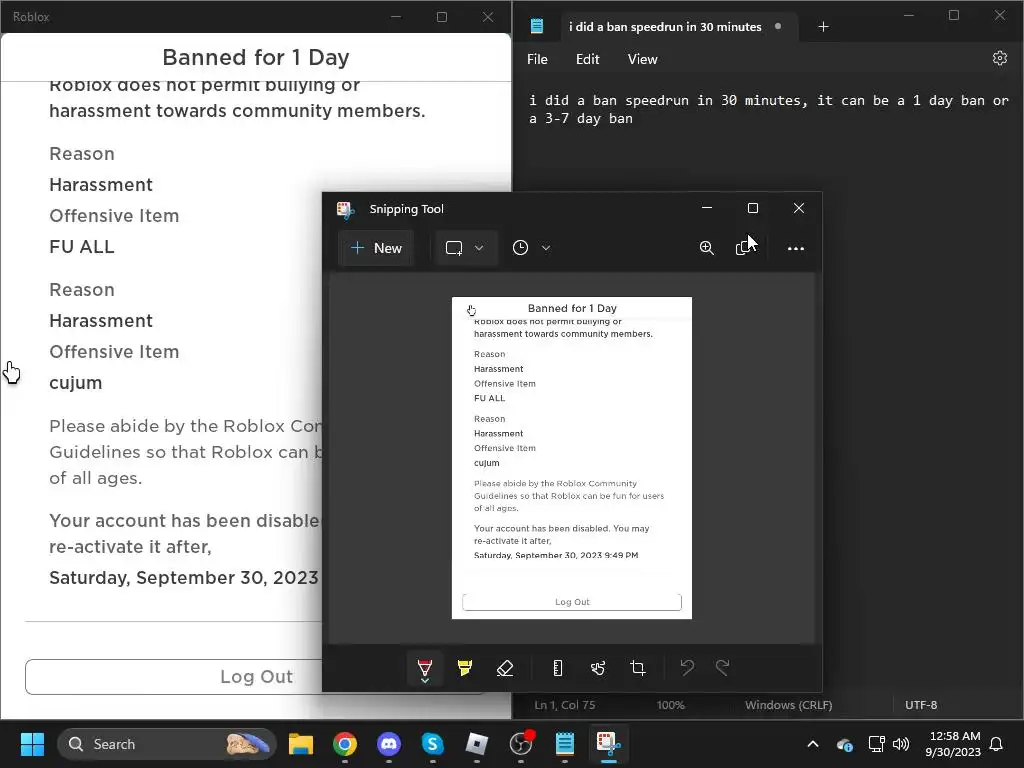The image size is (1024, 768).
Task: Click 'cujum' offensive item text
Action: pyautogui.click(x=76, y=383)
